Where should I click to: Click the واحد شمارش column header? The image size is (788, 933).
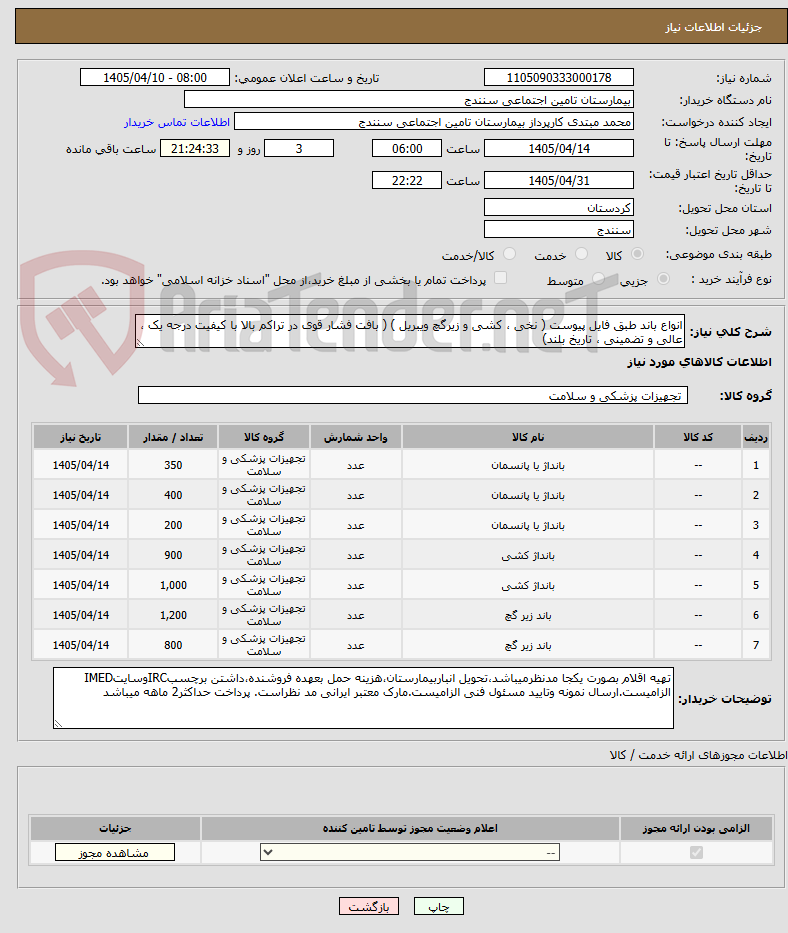tap(356, 437)
